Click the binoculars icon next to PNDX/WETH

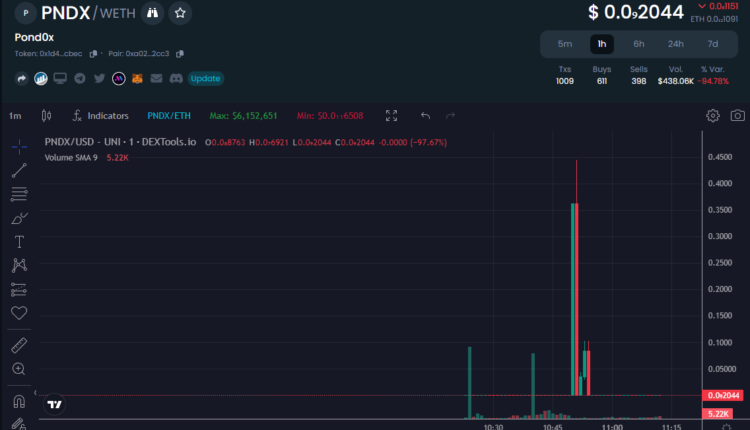click(150, 13)
